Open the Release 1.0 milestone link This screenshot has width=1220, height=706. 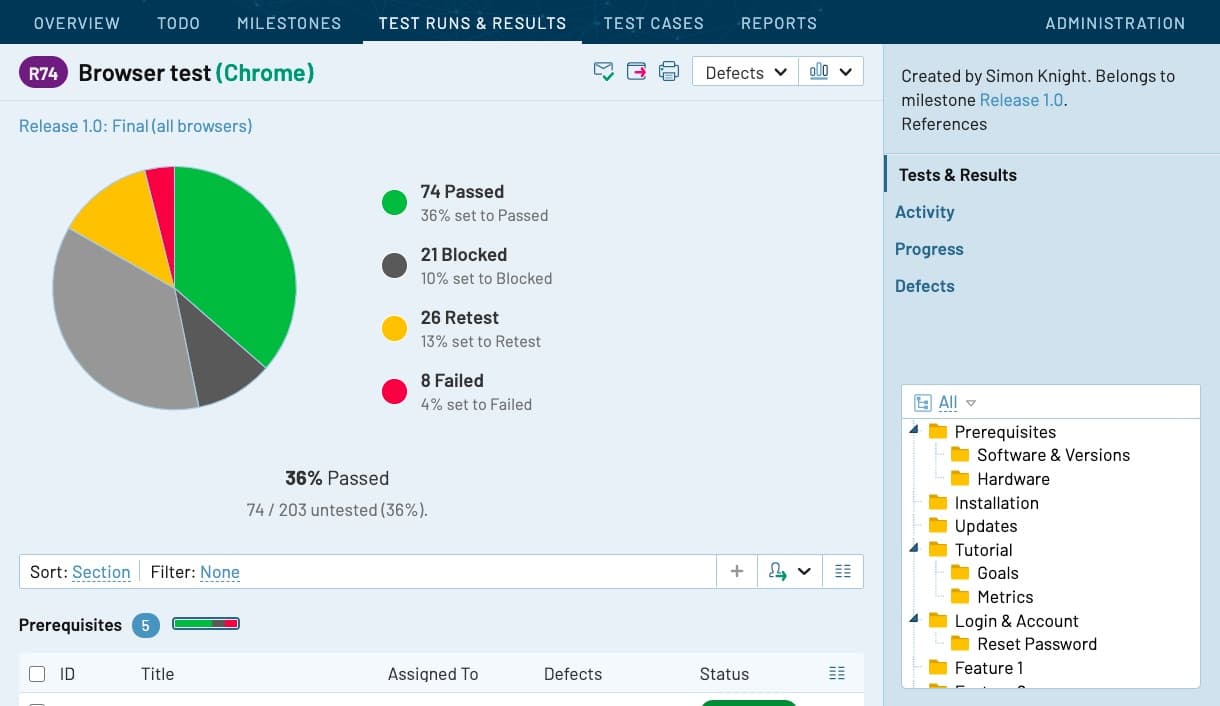[1021, 100]
